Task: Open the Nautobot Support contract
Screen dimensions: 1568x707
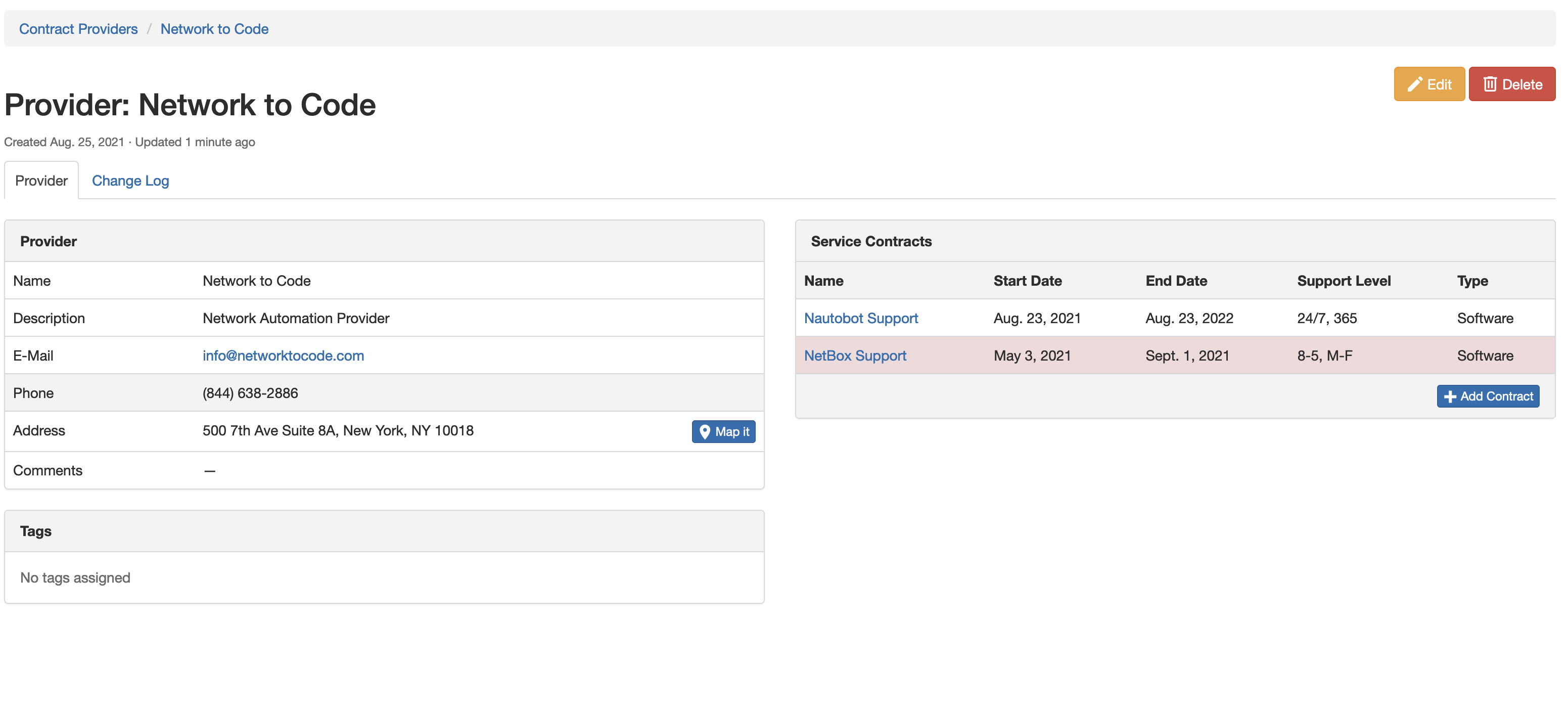Action: 860,318
